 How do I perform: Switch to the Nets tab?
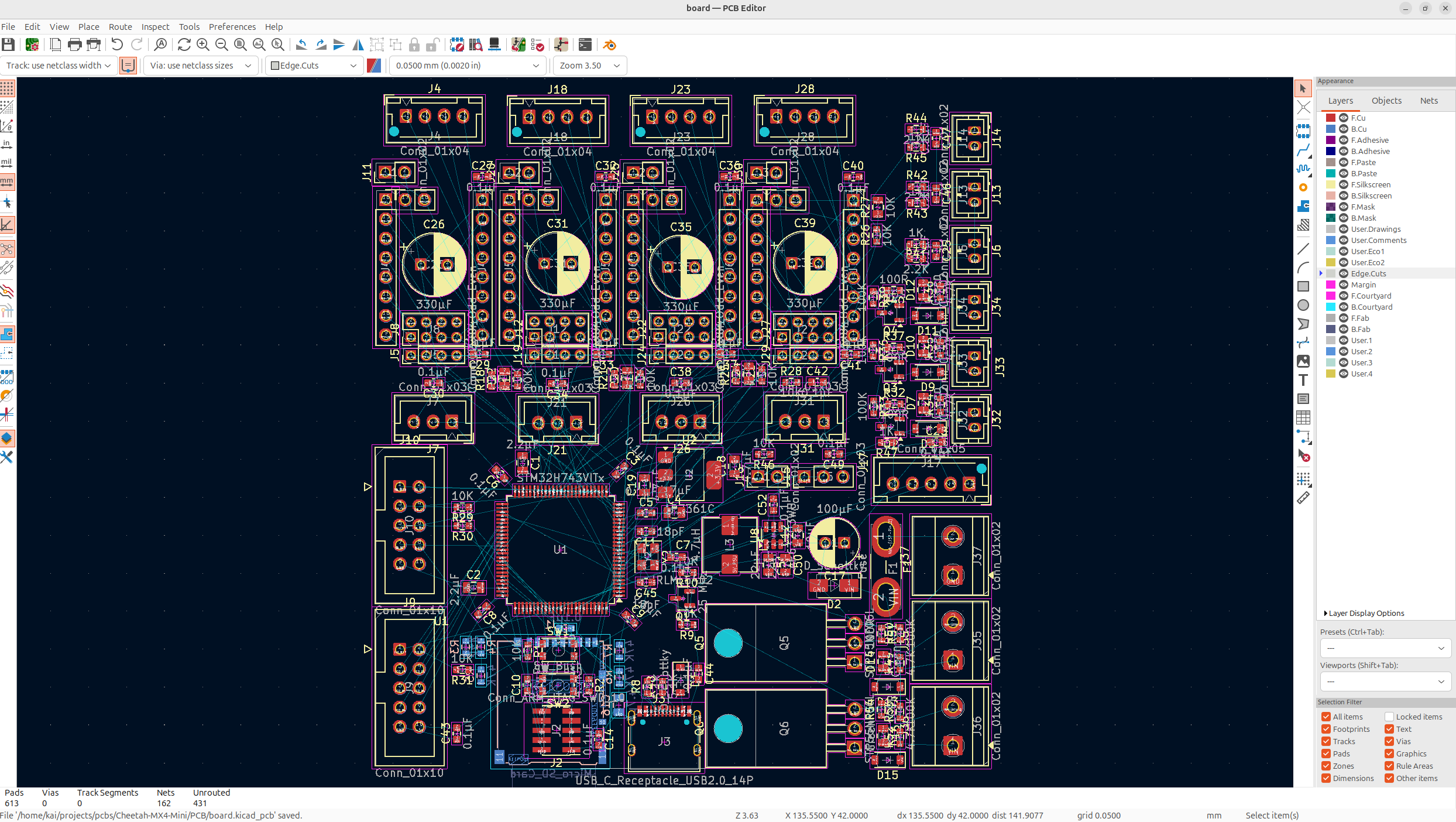coord(1428,101)
